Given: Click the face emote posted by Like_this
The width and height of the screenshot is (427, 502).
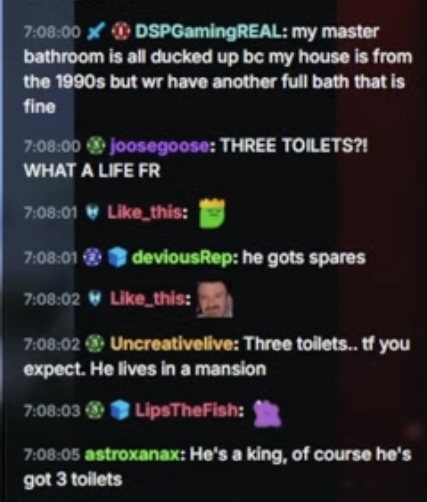Looking at the screenshot, I should pos(214,300).
